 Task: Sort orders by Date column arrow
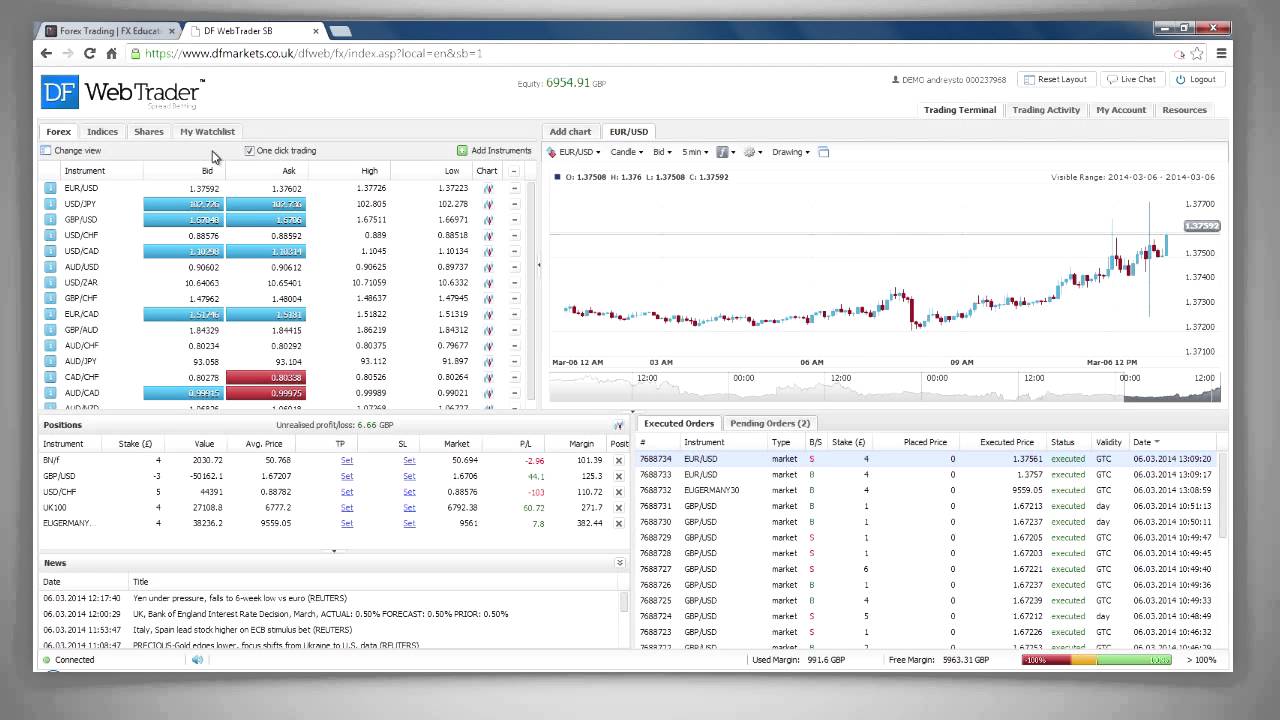[x=1157, y=442]
